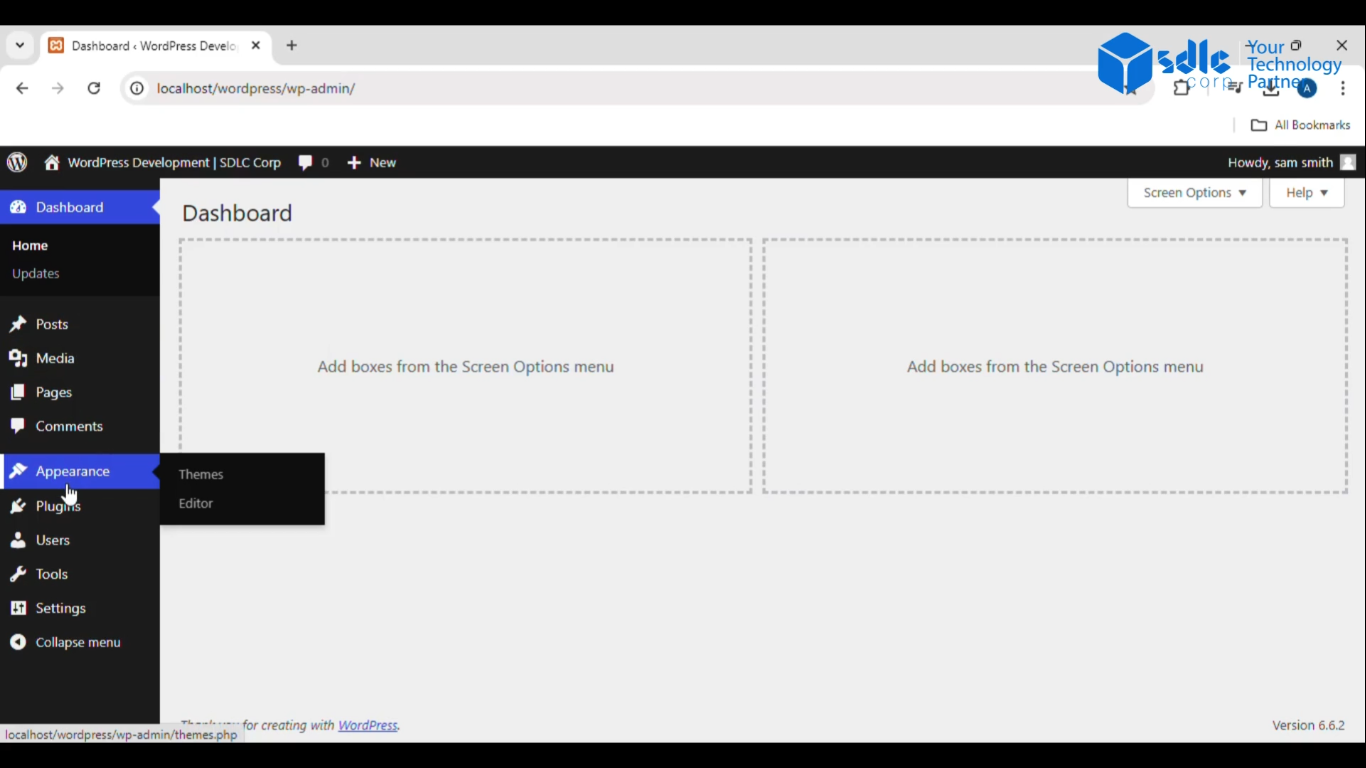Open Plugins from the sidebar
This screenshot has height=768, width=1366.
pos(80,506)
